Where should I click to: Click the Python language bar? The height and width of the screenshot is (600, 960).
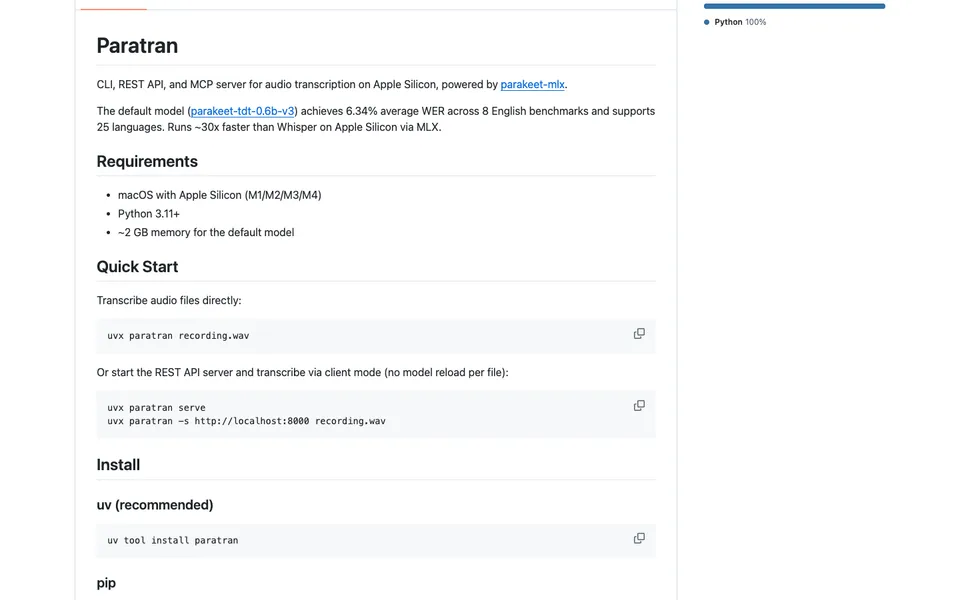(x=794, y=6)
